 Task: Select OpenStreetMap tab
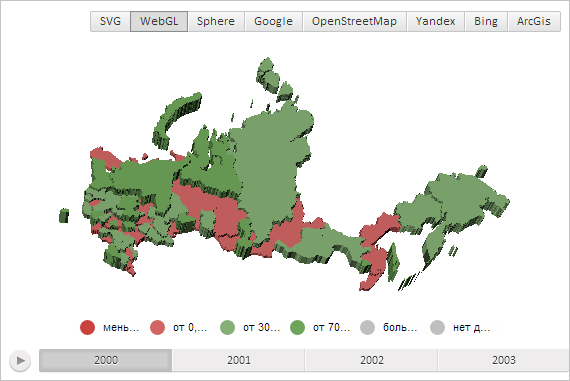(x=354, y=21)
